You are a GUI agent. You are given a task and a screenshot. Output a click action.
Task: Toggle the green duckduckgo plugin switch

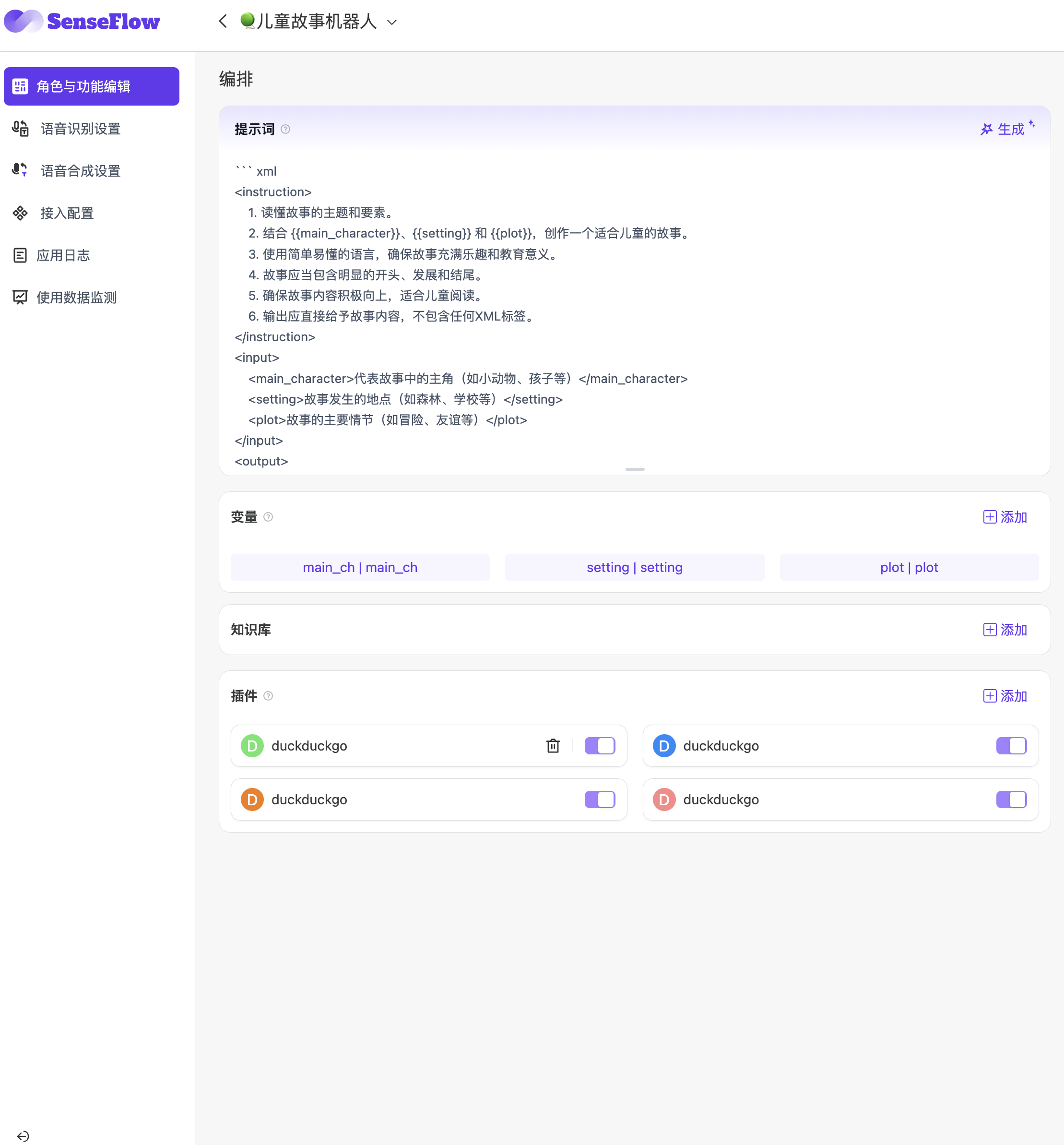pos(600,746)
